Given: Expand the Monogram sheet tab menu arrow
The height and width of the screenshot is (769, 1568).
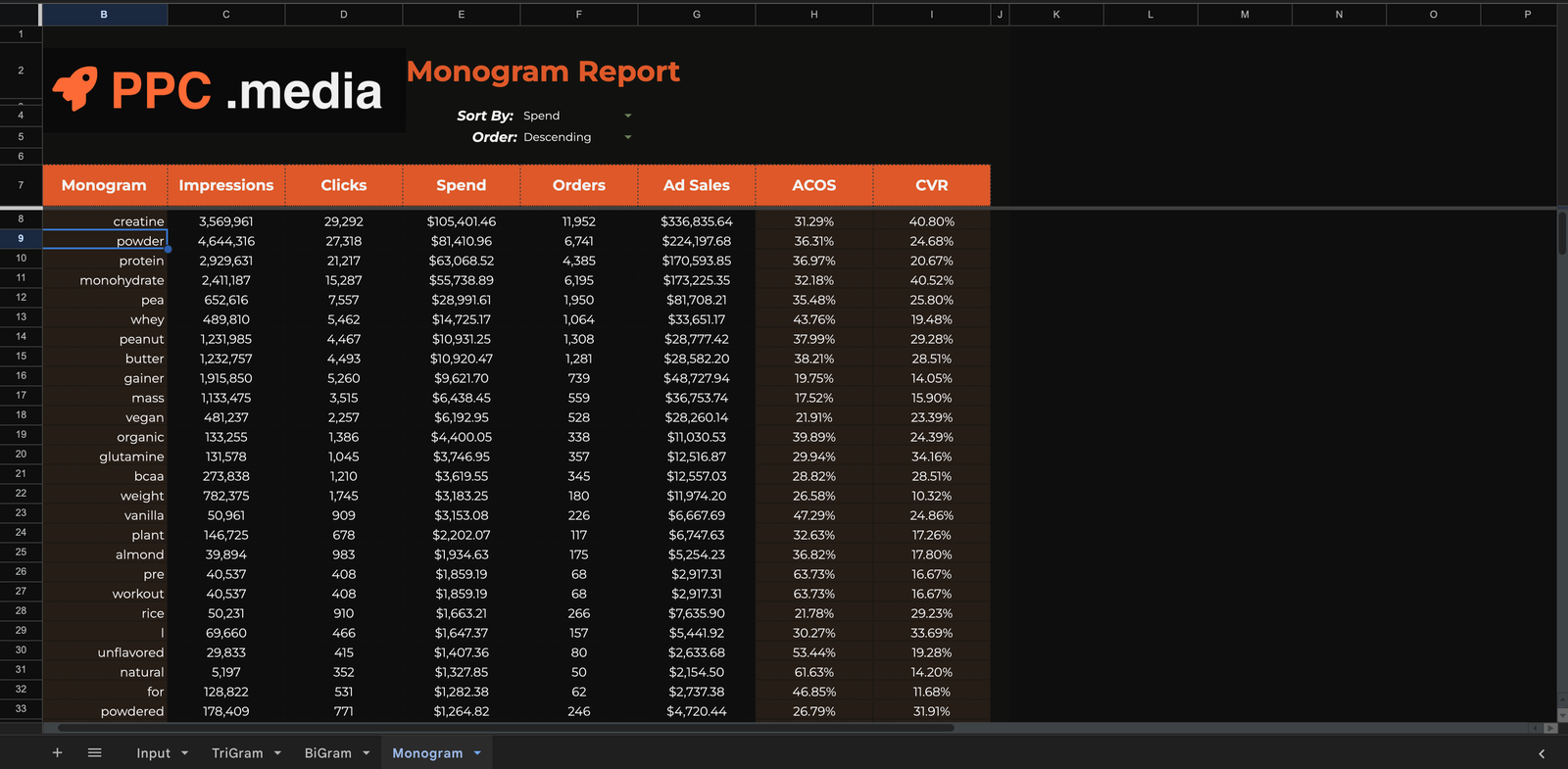Looking at the screenshot, I should click(x=477, y=753).
